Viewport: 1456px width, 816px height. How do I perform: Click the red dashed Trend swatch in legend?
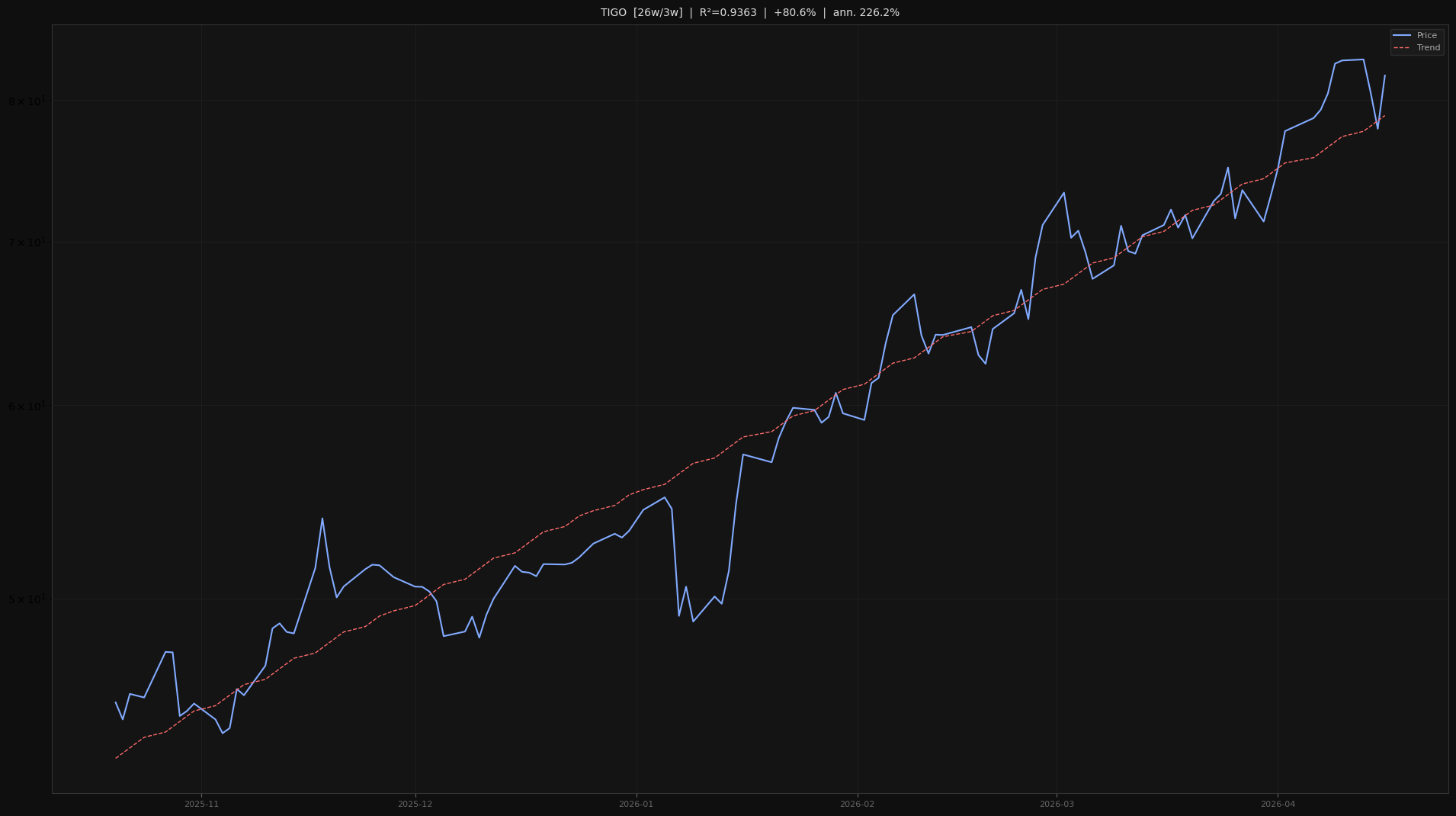click(1403, 48)
